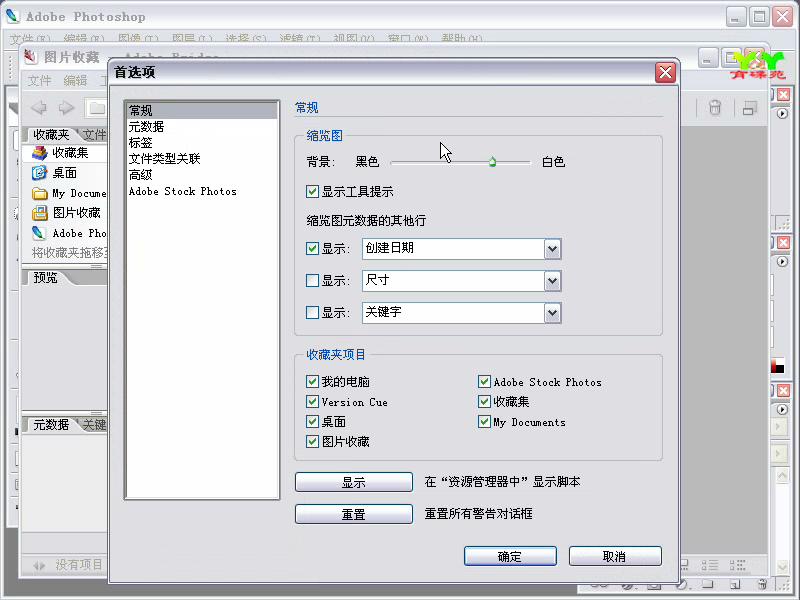Check 显示 next to 关键字
Screen dimensions: 800x600
312,312
